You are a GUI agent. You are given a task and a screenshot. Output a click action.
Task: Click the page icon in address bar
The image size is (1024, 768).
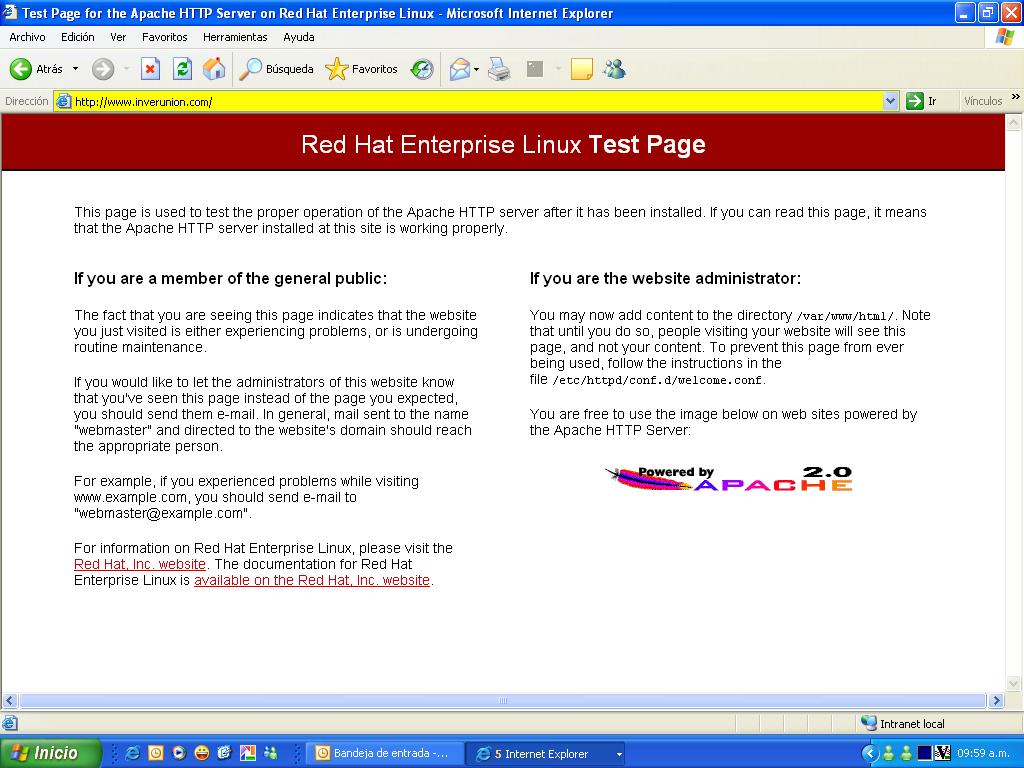pyautogui.click(x=63, y=101)
